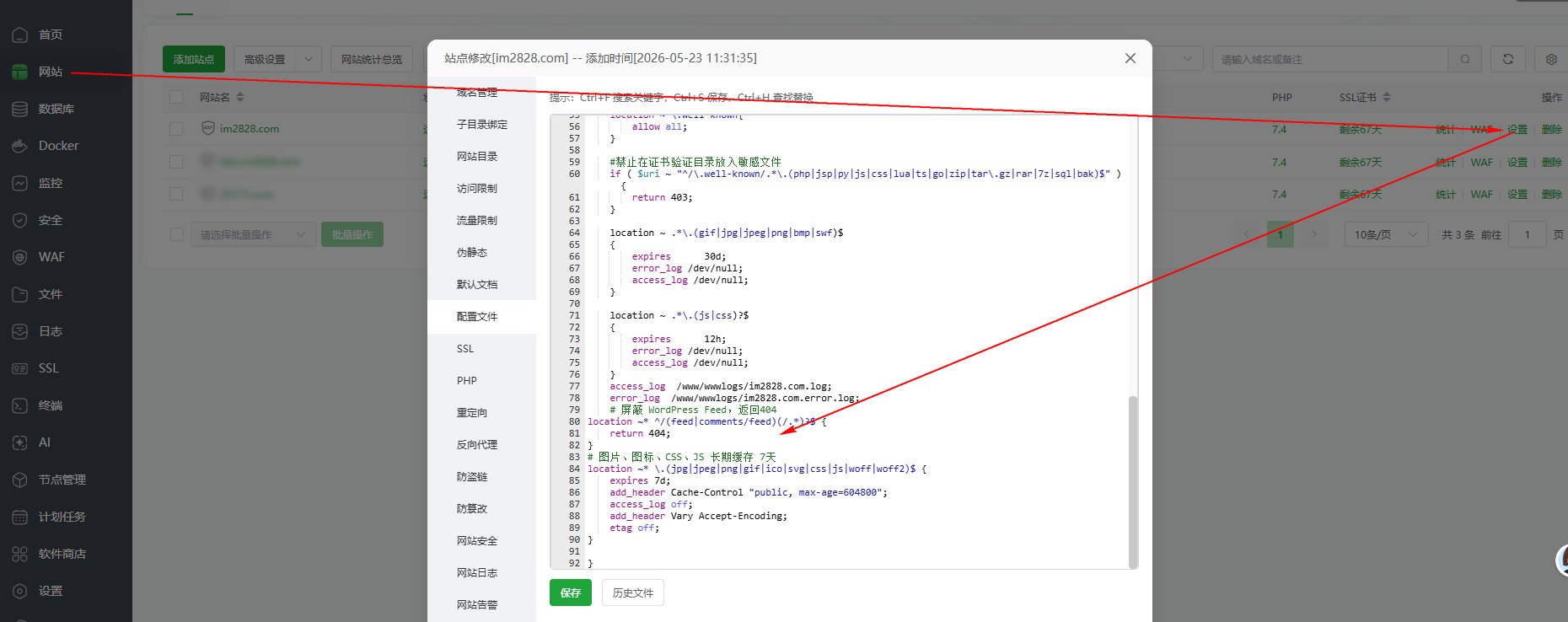Open the 首页 home icon in sidebar
The width and height of the screenshot is (1568, 622).
(x=20, y=35)
